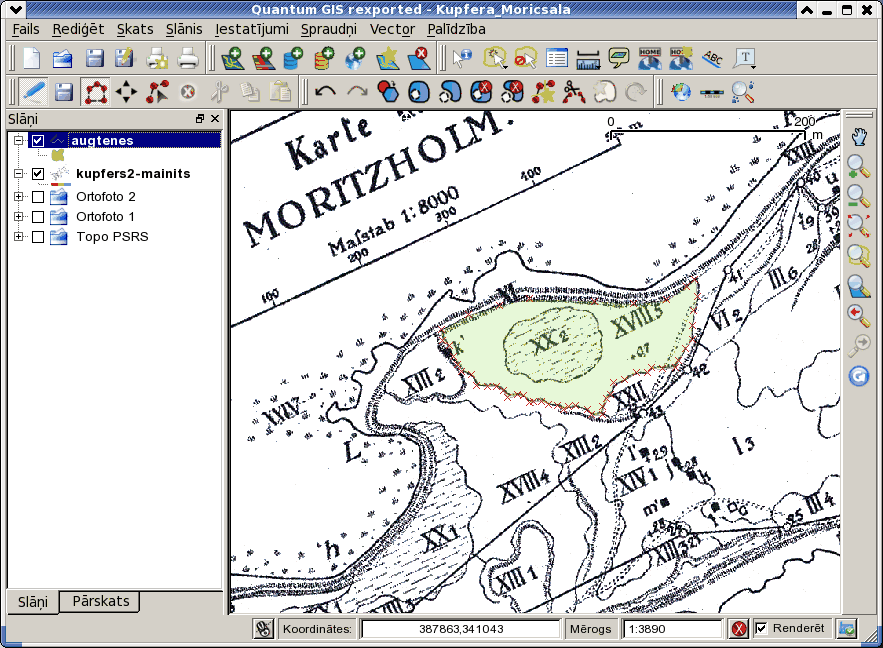
Task: Expand the Topo PSRS group
Action: pos(19,236)
